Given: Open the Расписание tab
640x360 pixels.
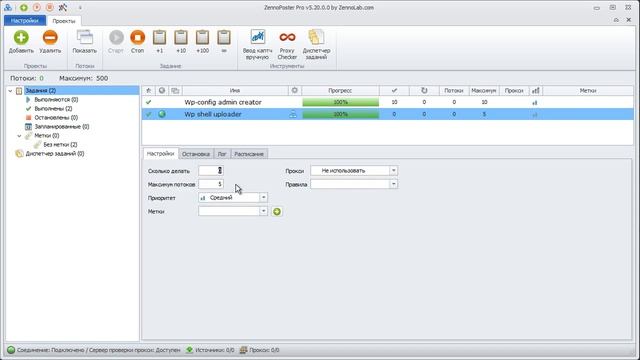Looking at the screenshot, I should tap(249, 154).
